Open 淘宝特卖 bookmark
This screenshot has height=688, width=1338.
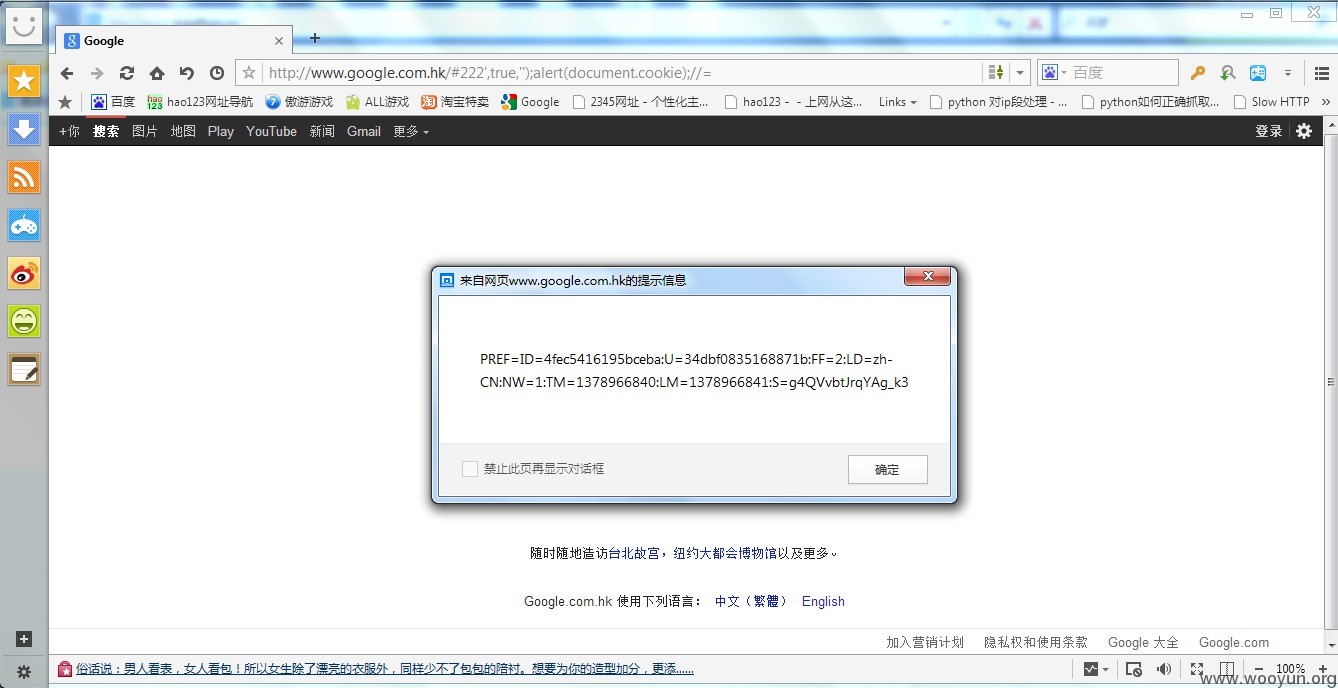coord(455,102)
